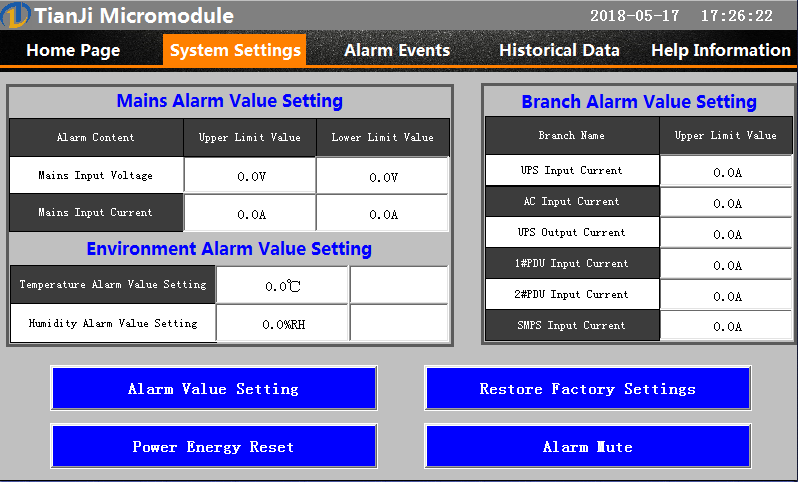The width and height of the screenshot is (798, 482).
Task: Edit Mains Input Voltage lower limit field
Action: 382,176
